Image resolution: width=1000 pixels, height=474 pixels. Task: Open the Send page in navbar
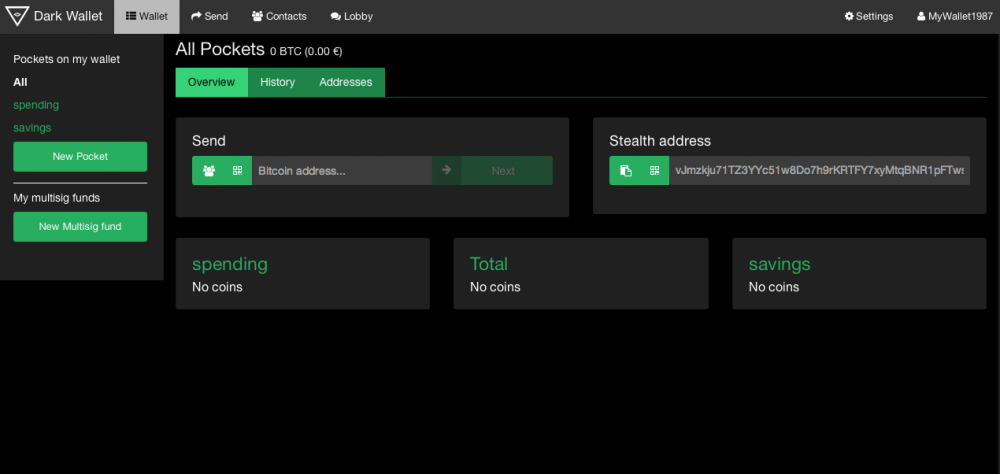[x=210, y=17]
